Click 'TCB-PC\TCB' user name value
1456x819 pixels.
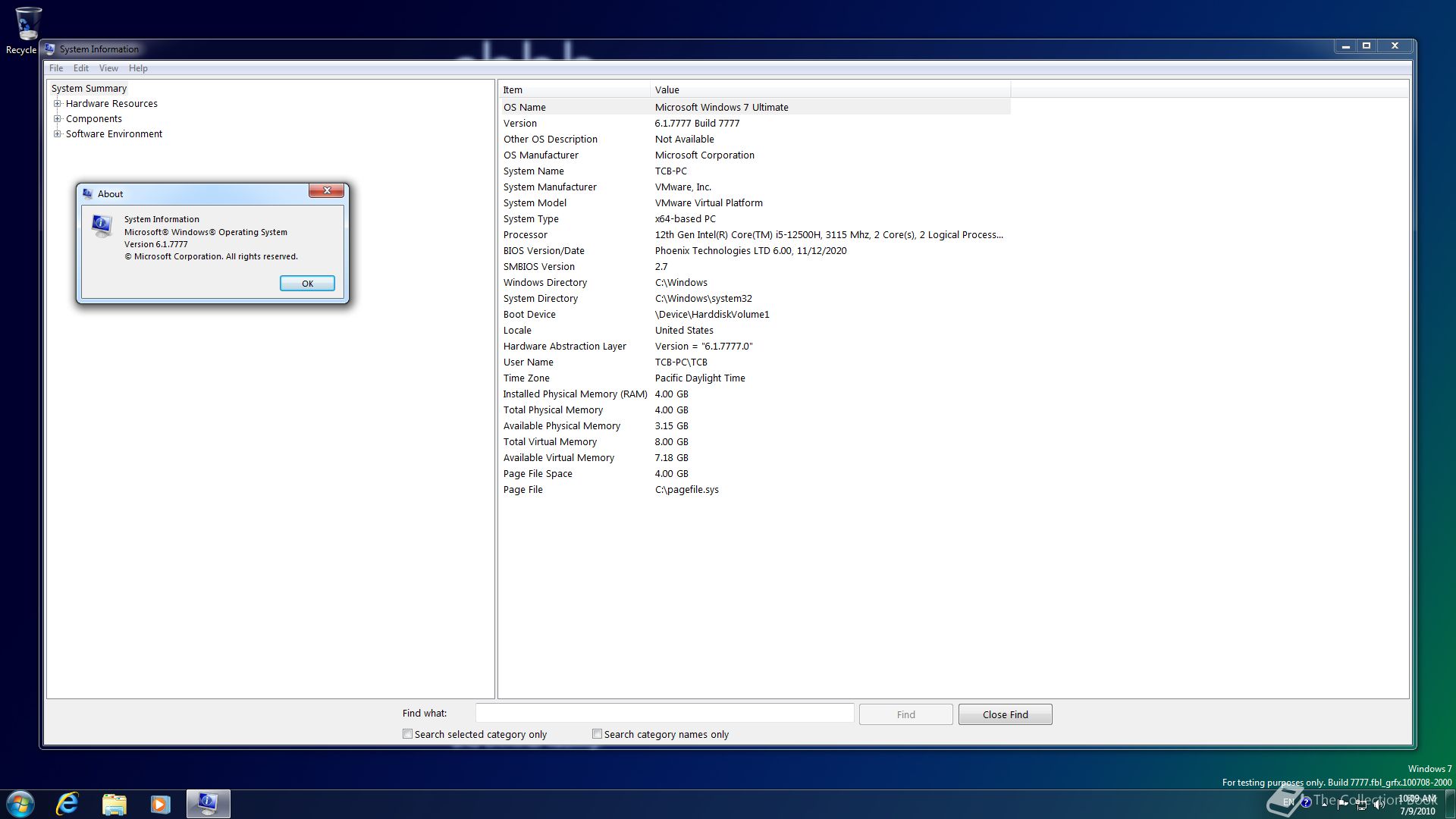coord(681,362)
